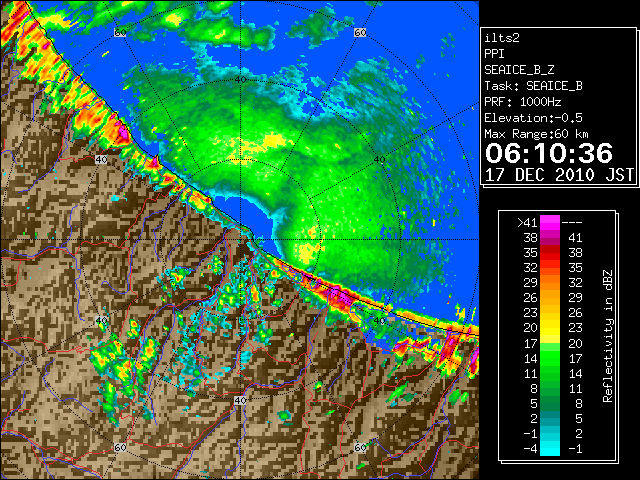Click the bright magenta echo on the northwest coast
Image resolution: width=640 pixels, height=480 pixels.
click(x=123, y=132)
